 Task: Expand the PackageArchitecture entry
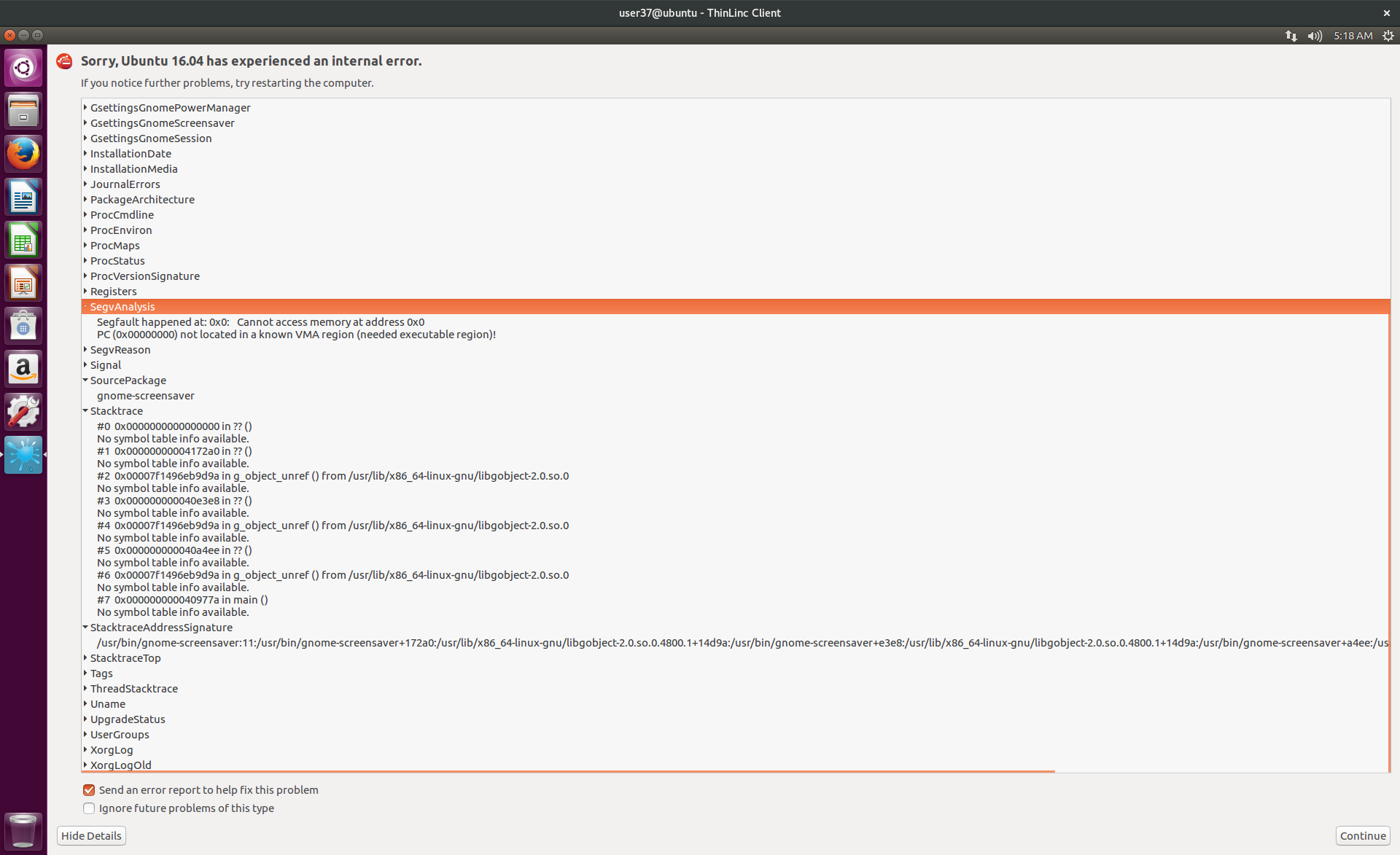85,199
